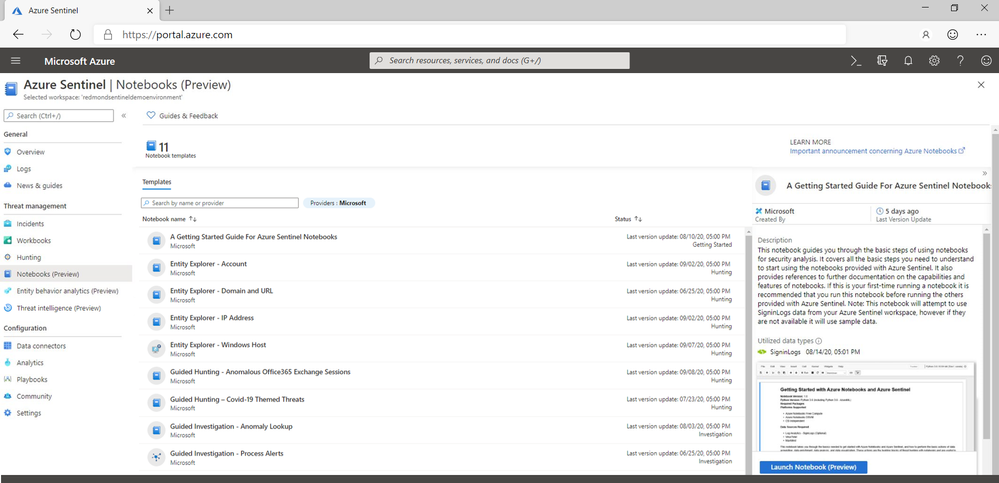Open the help question mark icon

click(960, 61)
